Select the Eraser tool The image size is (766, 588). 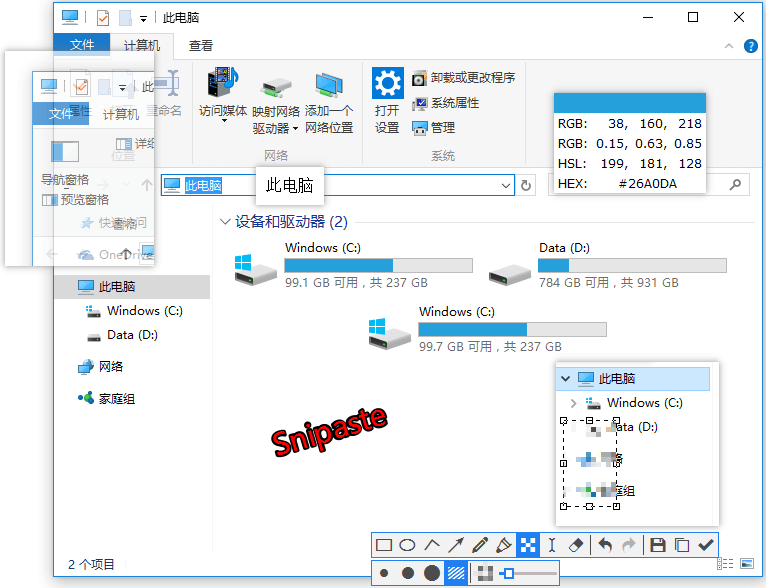pos(575,545)
